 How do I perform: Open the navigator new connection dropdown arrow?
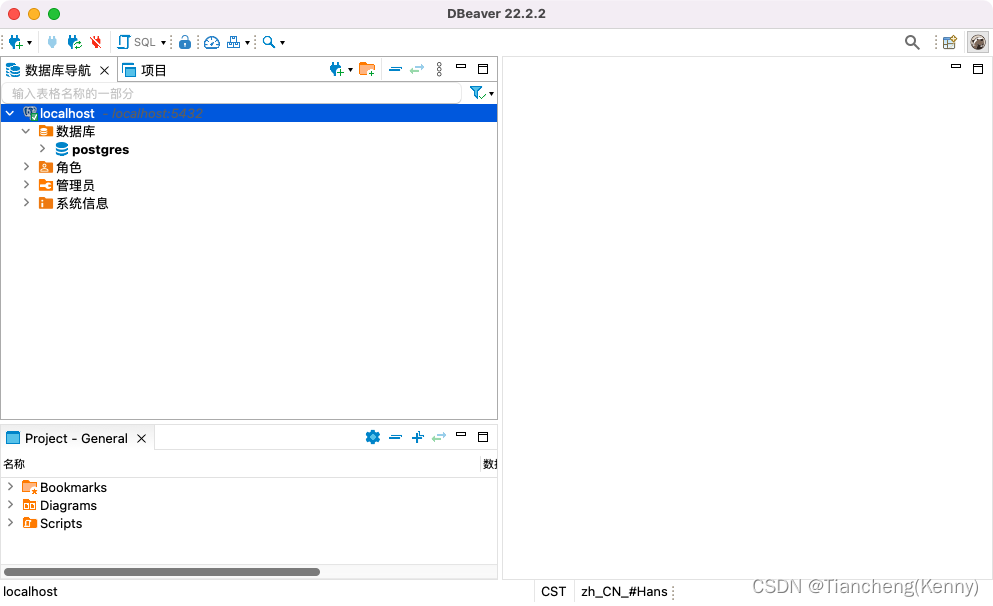pos(350,70)
